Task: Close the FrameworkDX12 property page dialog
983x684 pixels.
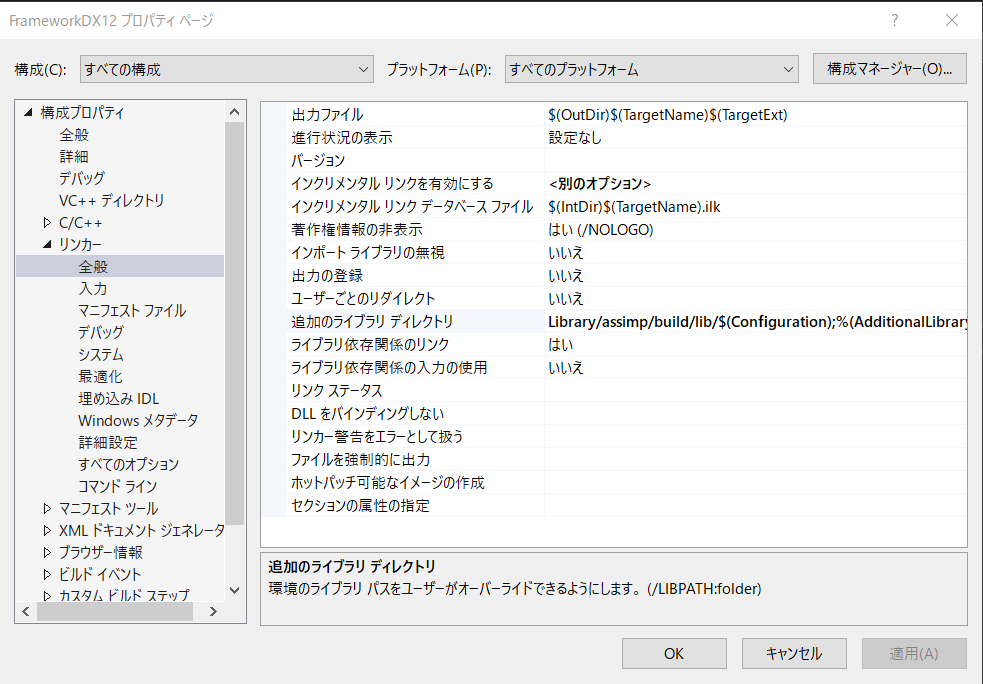Action: [x=952, y=20]
